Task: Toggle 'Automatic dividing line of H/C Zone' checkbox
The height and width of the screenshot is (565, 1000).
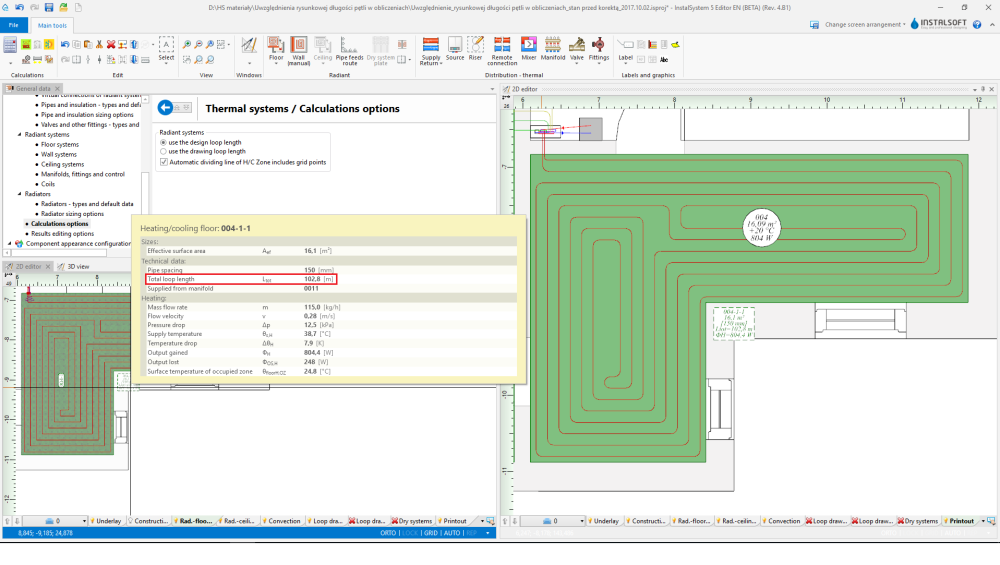Action: pos(164,162)
